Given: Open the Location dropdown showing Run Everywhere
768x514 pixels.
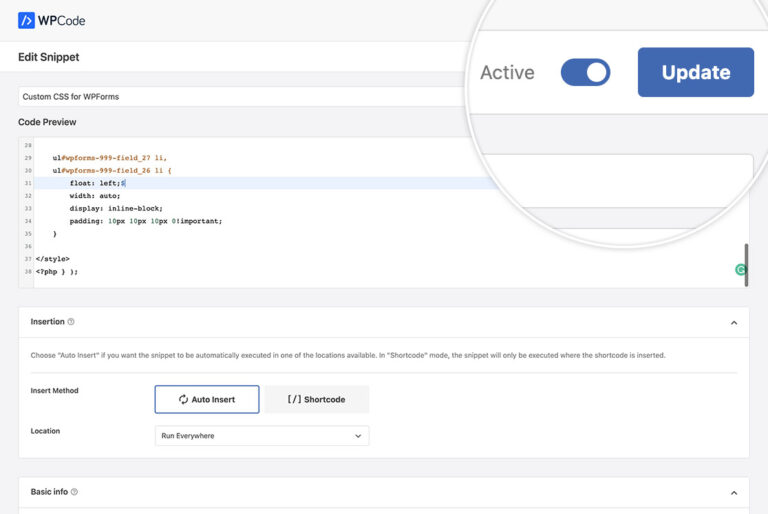Looking at the screenshot, I should click(x=262, y=436).
